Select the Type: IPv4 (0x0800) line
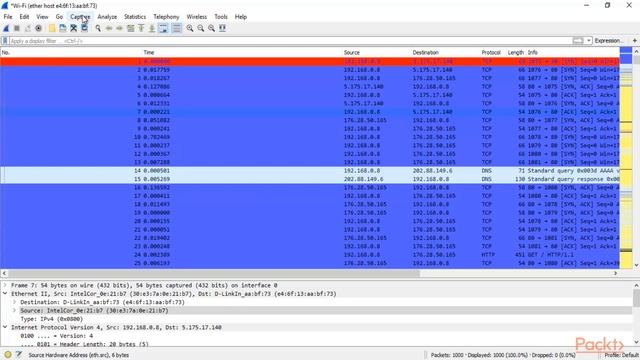 pyautogui.click(x=51, y=319)
